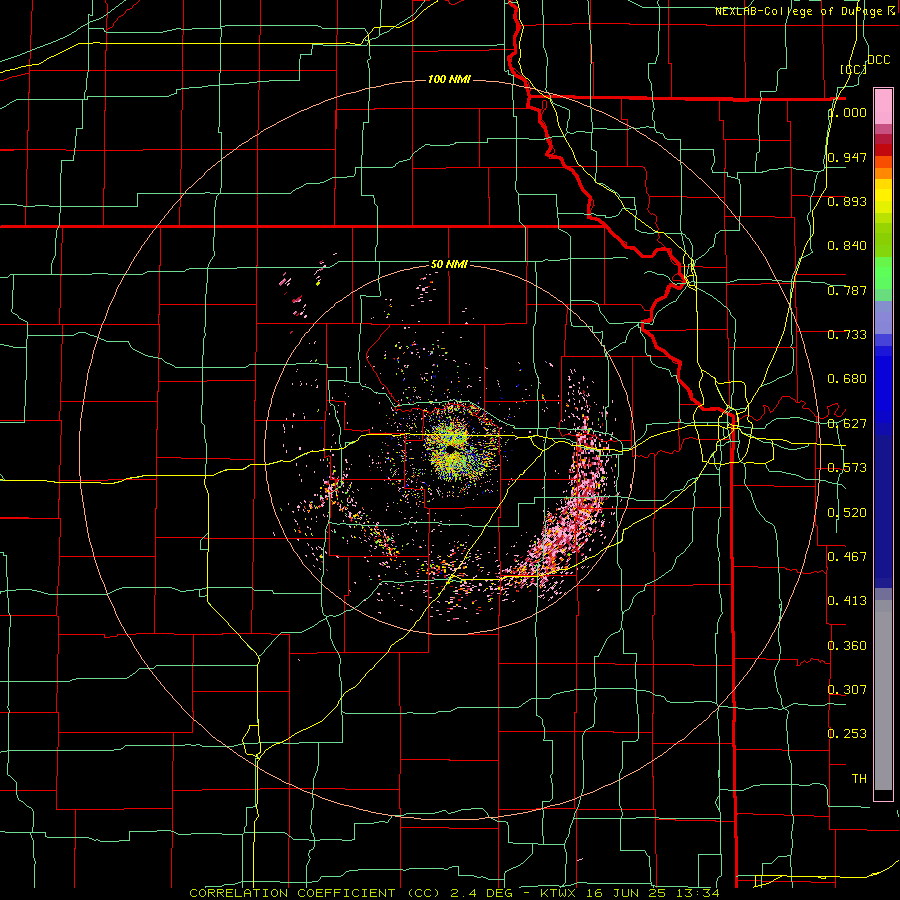900x900 pixels.
Task: Click the 100 NMI range ring label
Action: [449, 79]
